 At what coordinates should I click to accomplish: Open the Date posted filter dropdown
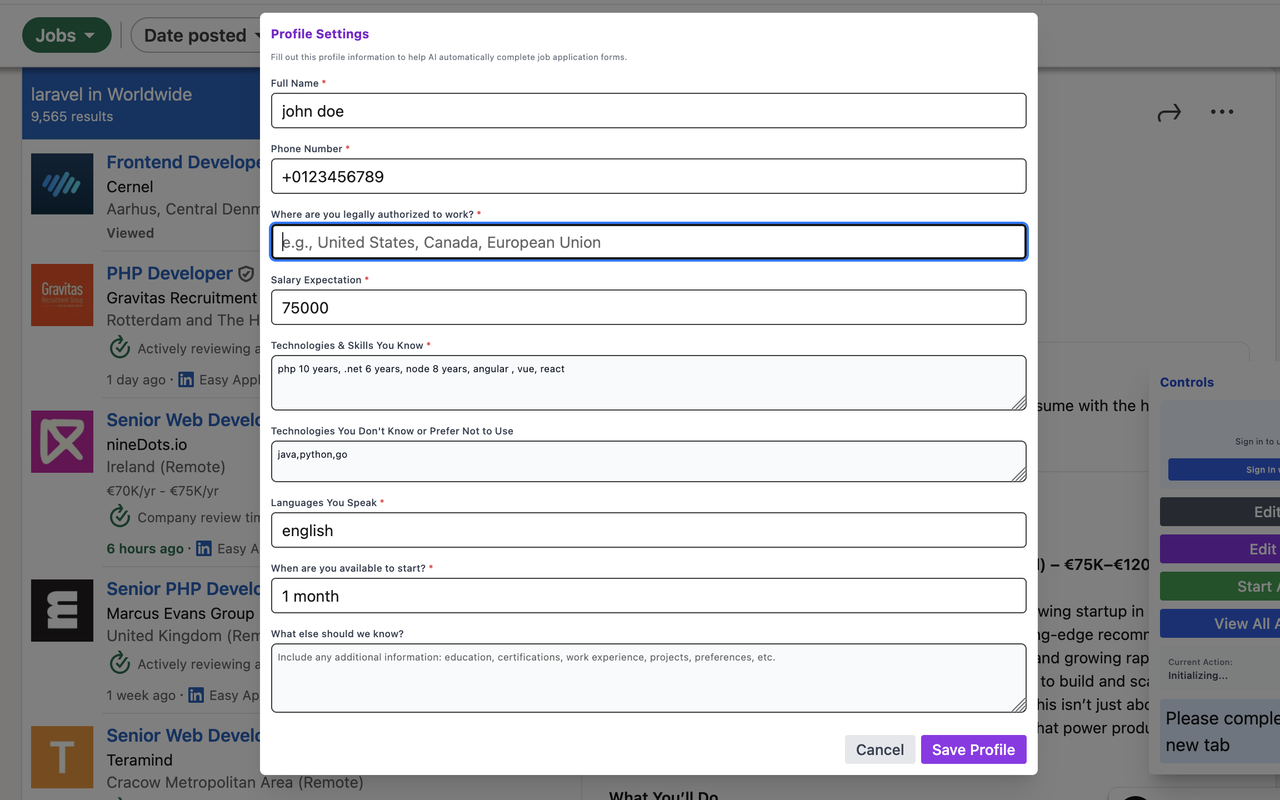pyautogui.click(x=203, y=34)
